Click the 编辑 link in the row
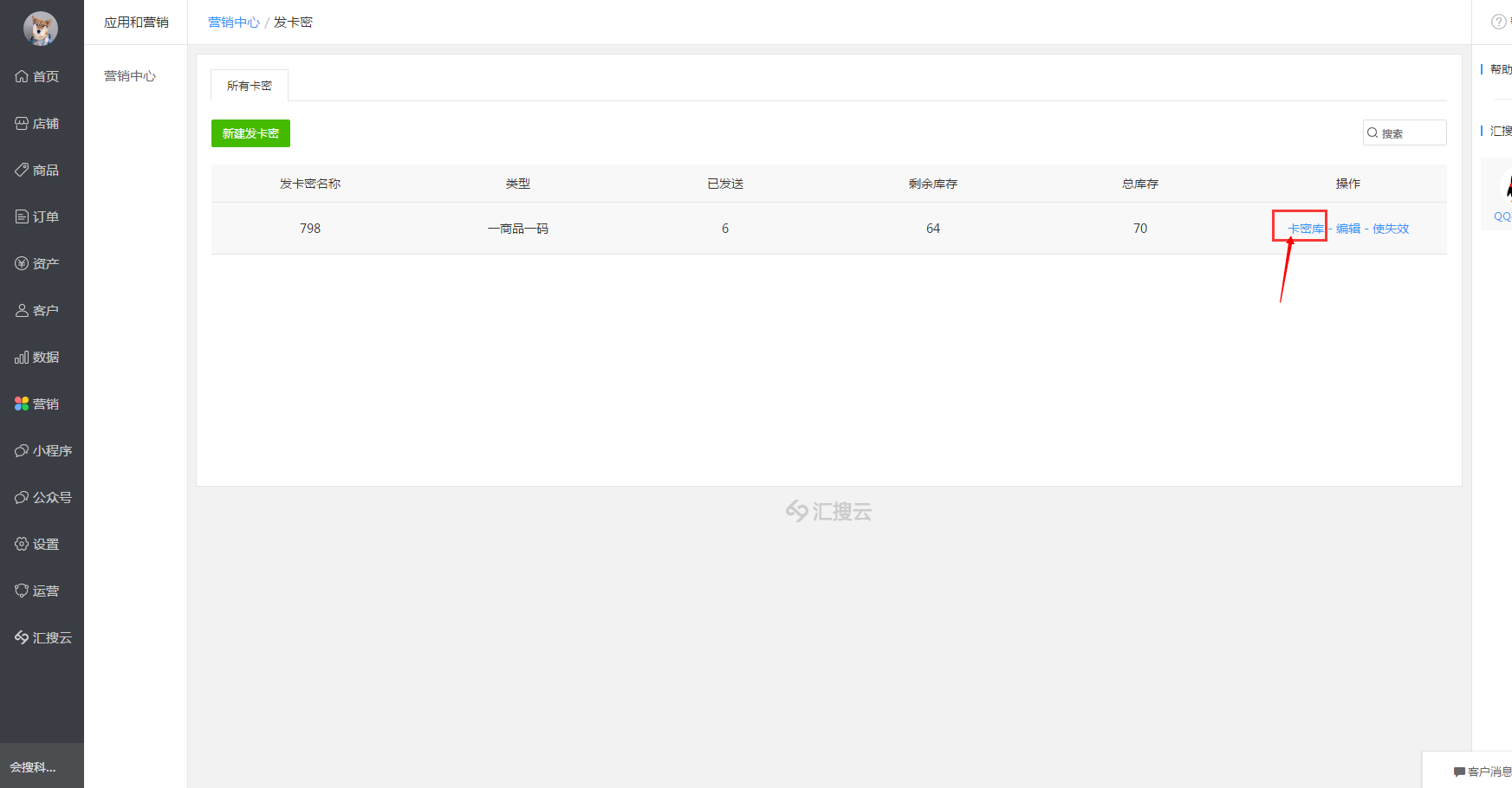Screen dimensions: 1512x788 point(1347,229)
